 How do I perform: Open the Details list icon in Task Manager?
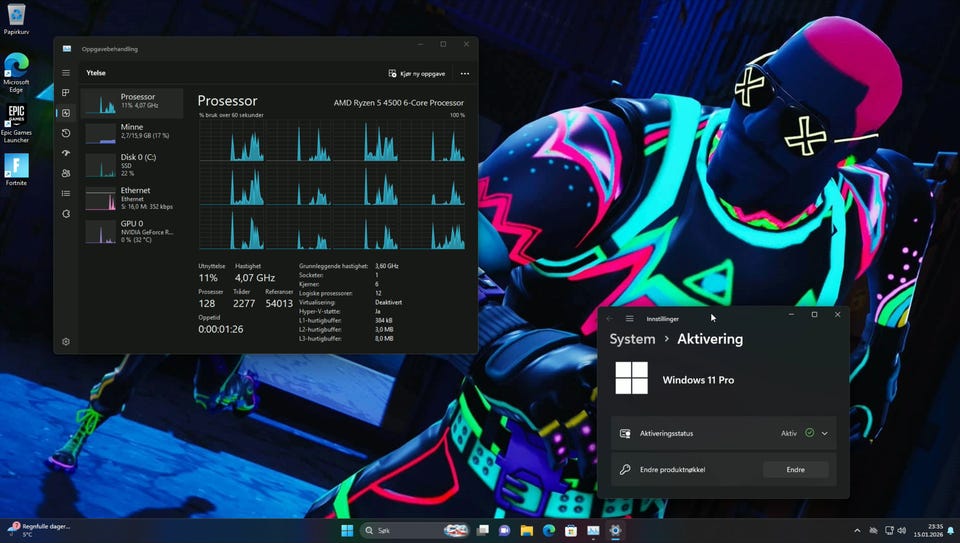(x=66, y=193)
